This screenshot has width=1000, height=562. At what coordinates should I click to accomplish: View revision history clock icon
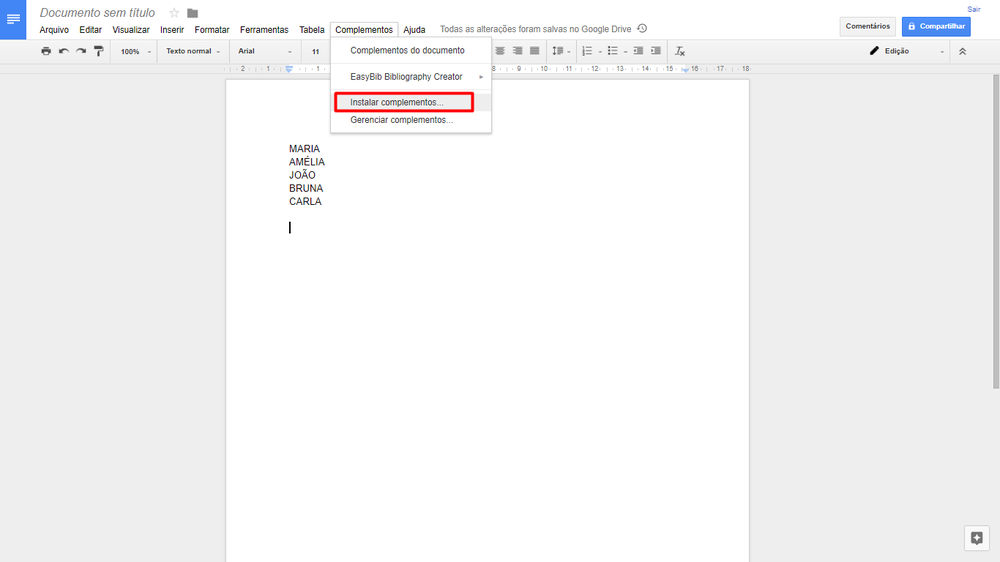(x=642, y=29)
